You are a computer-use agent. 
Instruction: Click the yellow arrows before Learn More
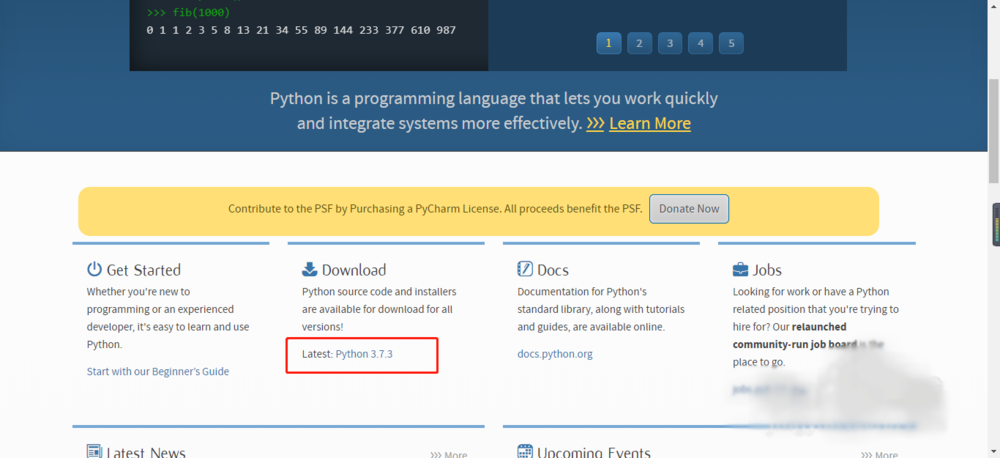coord(595,124)
